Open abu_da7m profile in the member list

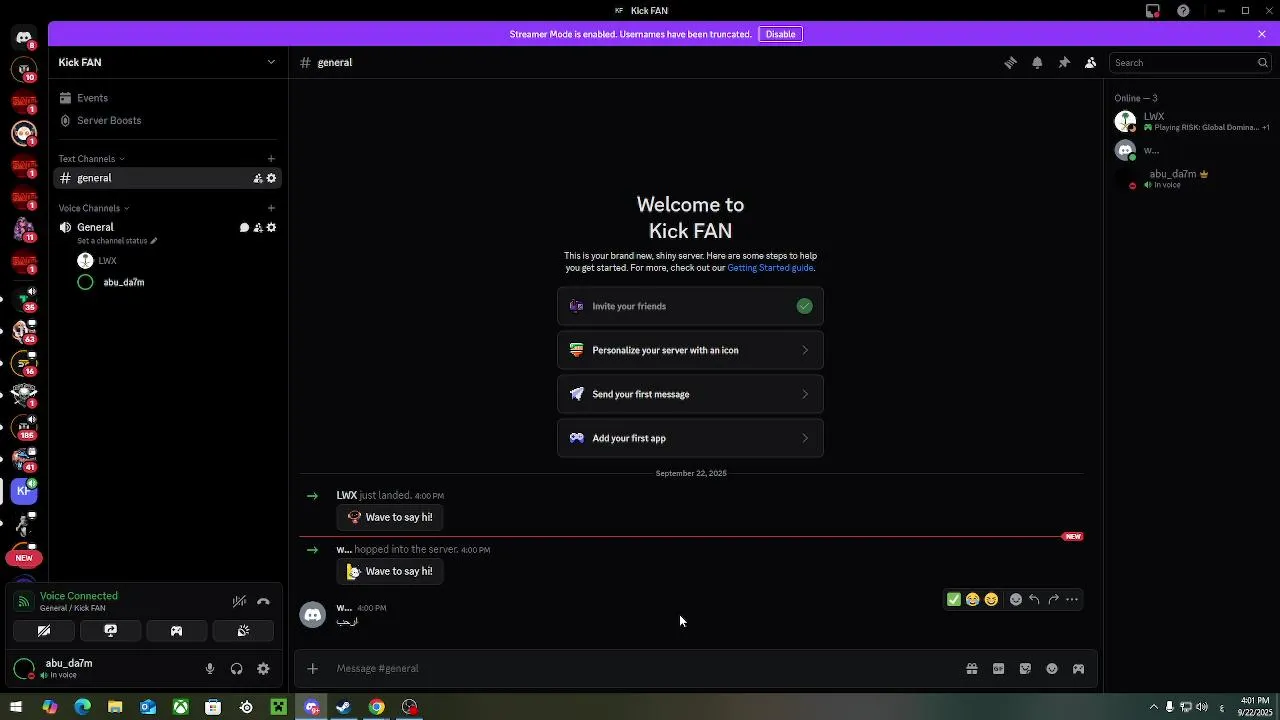click(x=1192, y=179)
